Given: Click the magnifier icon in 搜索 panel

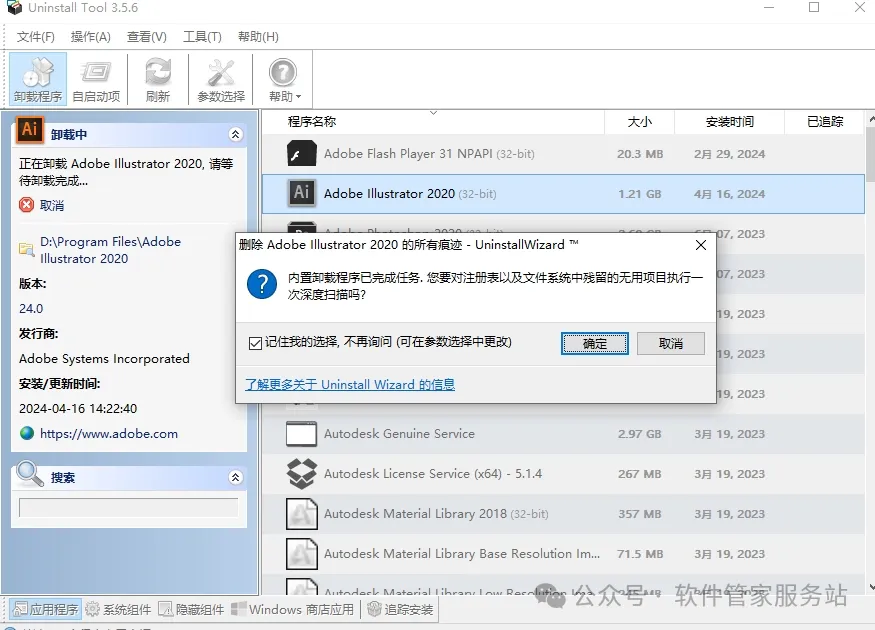Looking at the screenshot, I should click(x=30, y=474).
